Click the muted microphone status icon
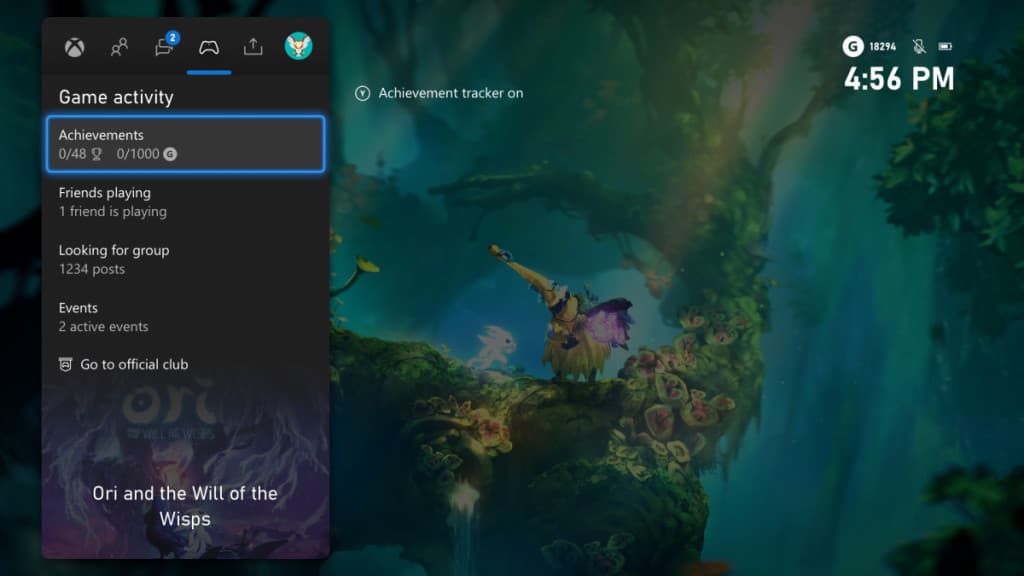1024x576 pixels. click(919, 46)
